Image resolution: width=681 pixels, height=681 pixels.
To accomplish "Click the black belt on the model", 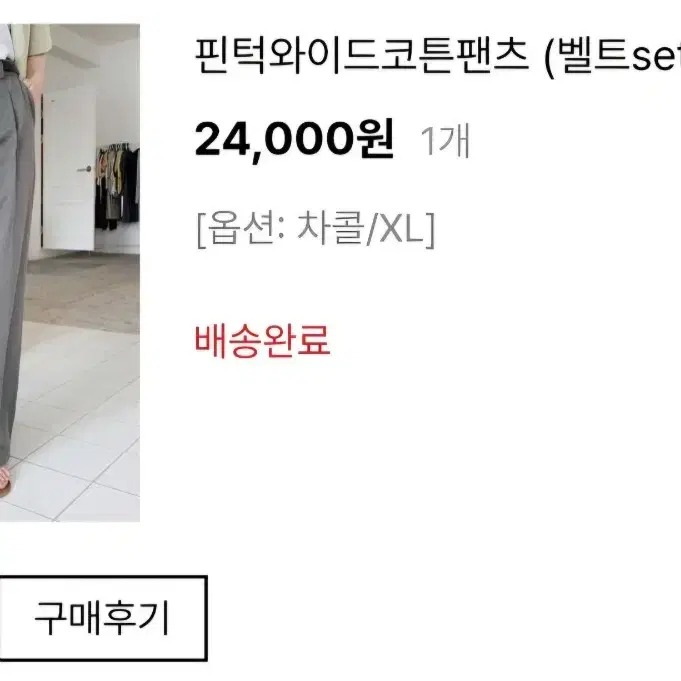I will [x=8, y=66].
